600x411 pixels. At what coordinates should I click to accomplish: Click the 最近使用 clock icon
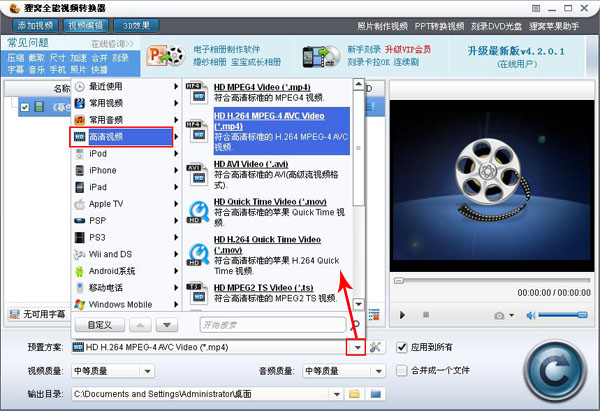coord(79,86)
